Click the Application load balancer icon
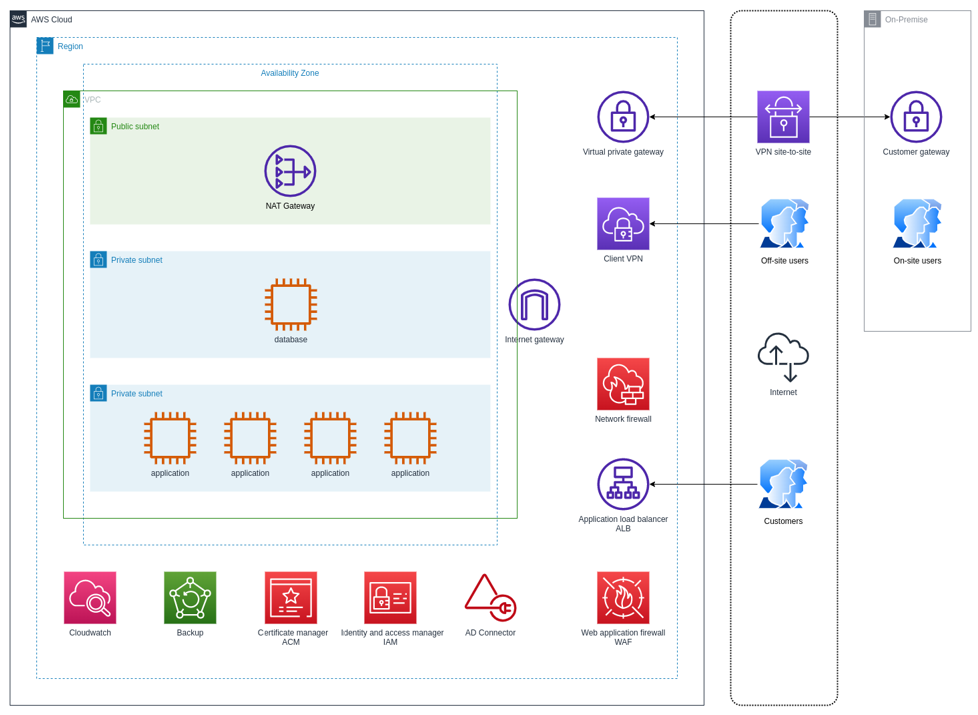 (623, 484)
